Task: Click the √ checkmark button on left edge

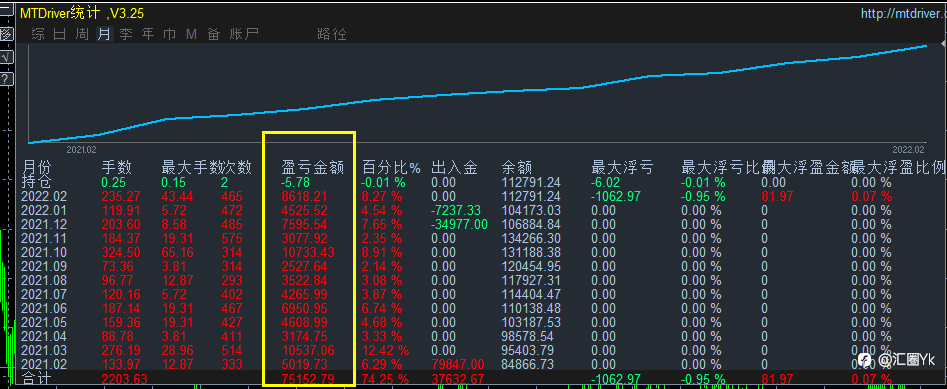Action: (5, 58)
